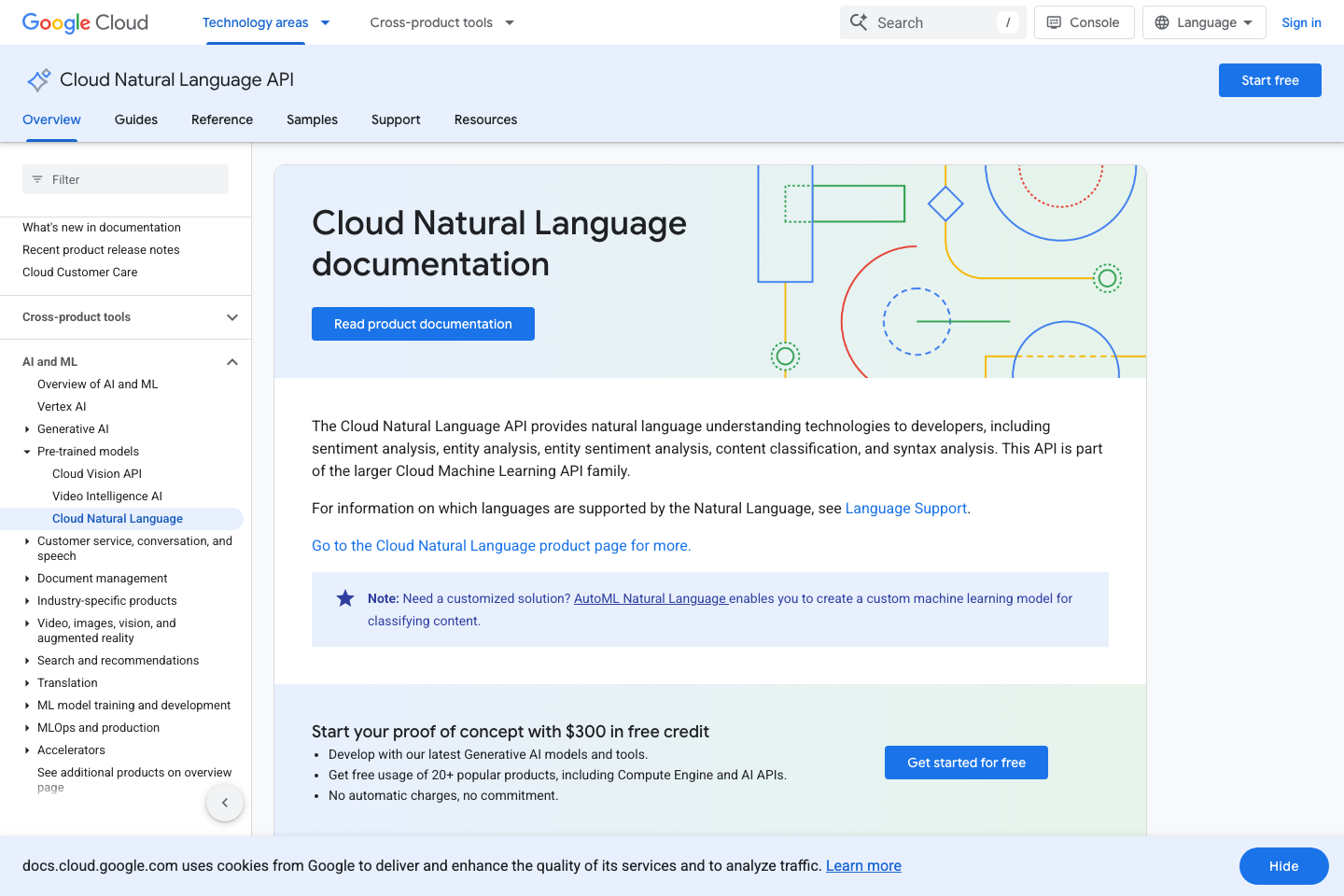Expand the Translation tree item
This screenshot has width=1344, height=896.
[27, 682]
